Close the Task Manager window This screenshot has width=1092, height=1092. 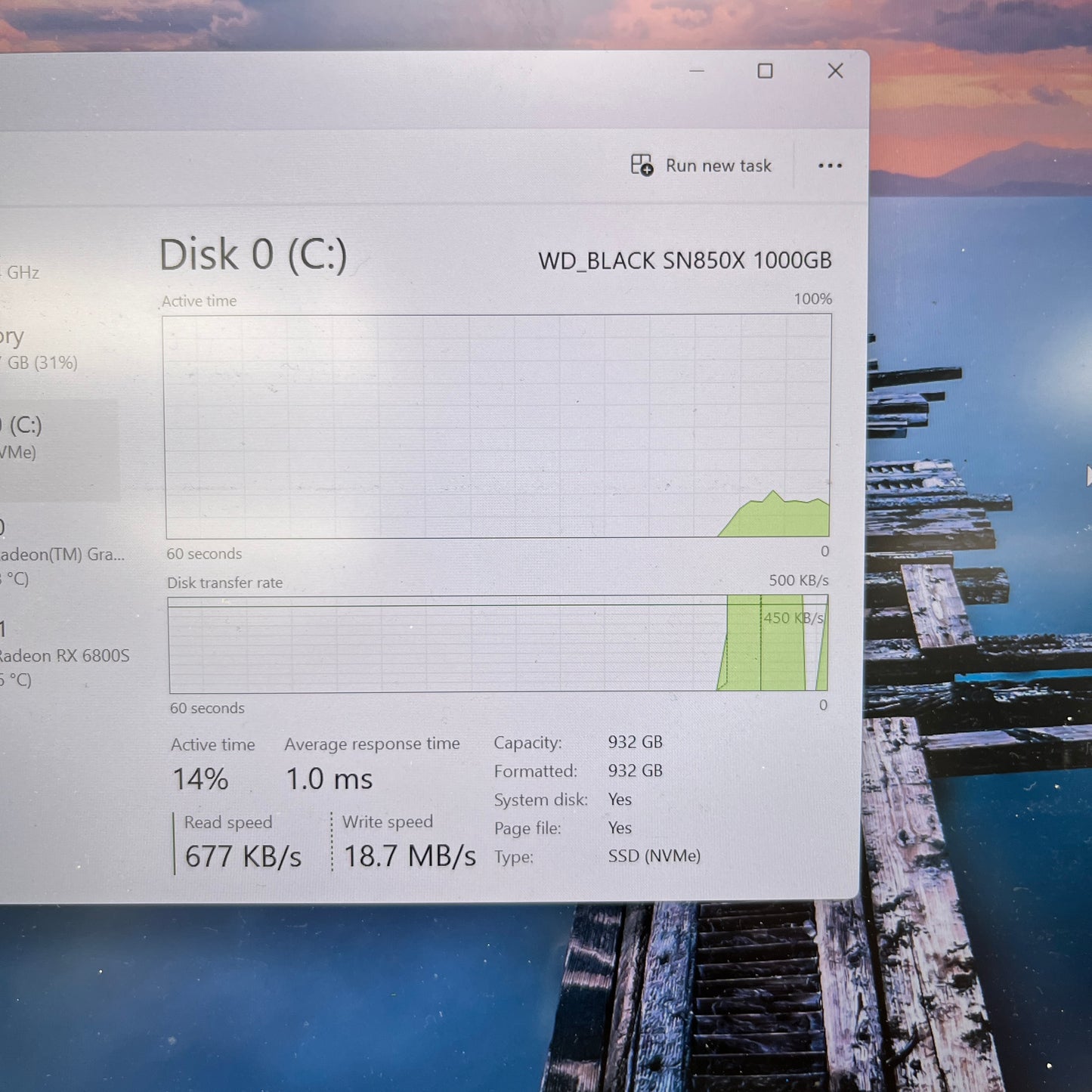tap(835, 71)
